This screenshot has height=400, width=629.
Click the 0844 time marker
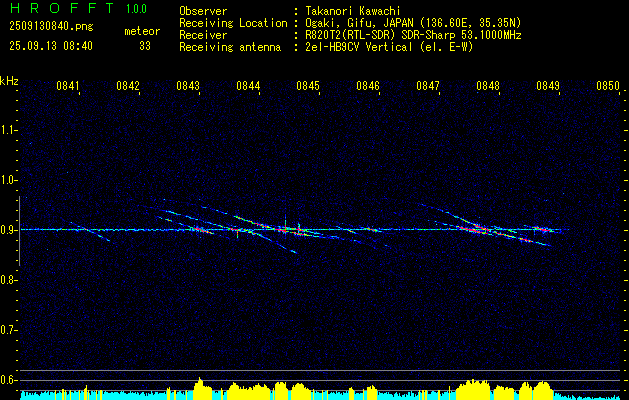248,85
